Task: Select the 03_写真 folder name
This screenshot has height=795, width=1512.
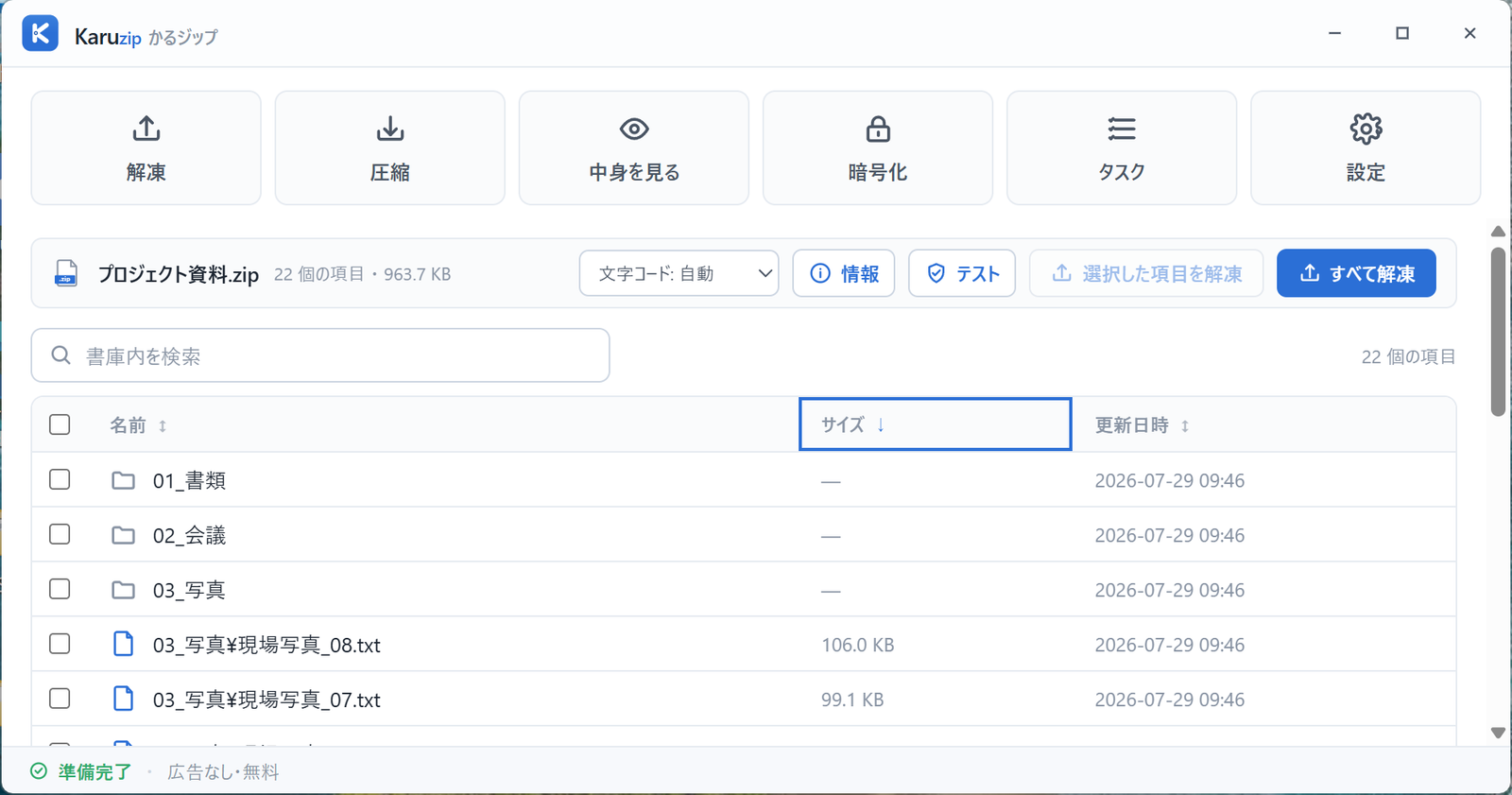Action: click(189, 590)
